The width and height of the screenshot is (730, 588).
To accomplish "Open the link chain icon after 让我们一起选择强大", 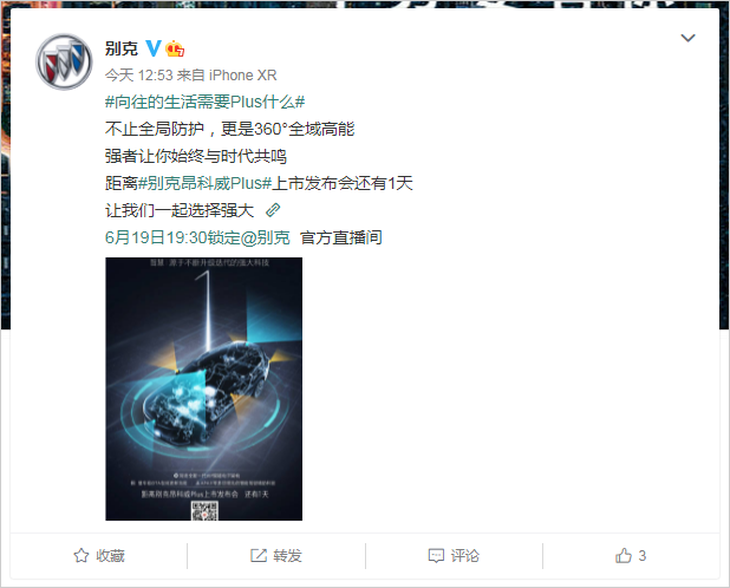I will 273,210.
